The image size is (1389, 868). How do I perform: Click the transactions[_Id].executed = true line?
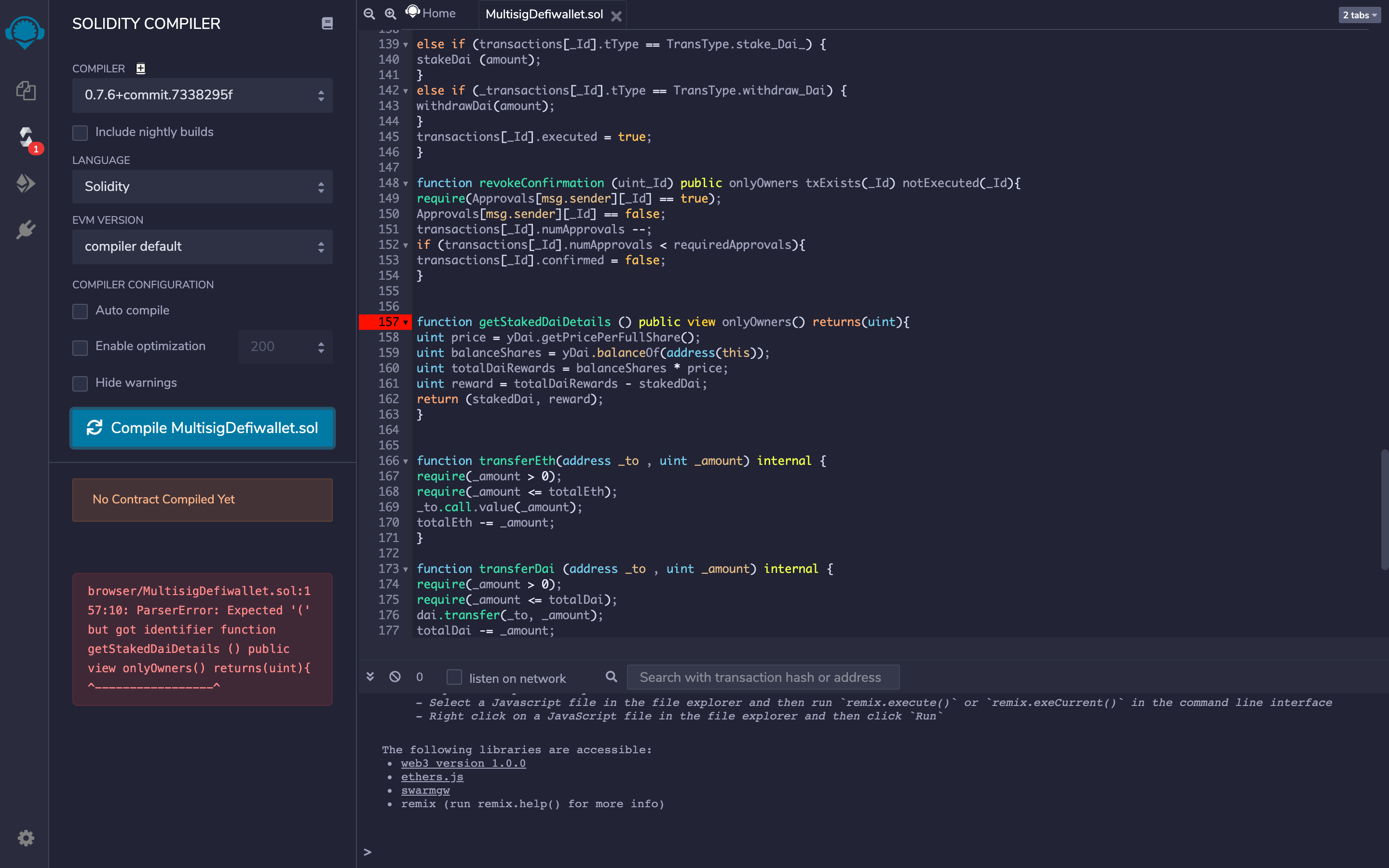tap(534, 136)
